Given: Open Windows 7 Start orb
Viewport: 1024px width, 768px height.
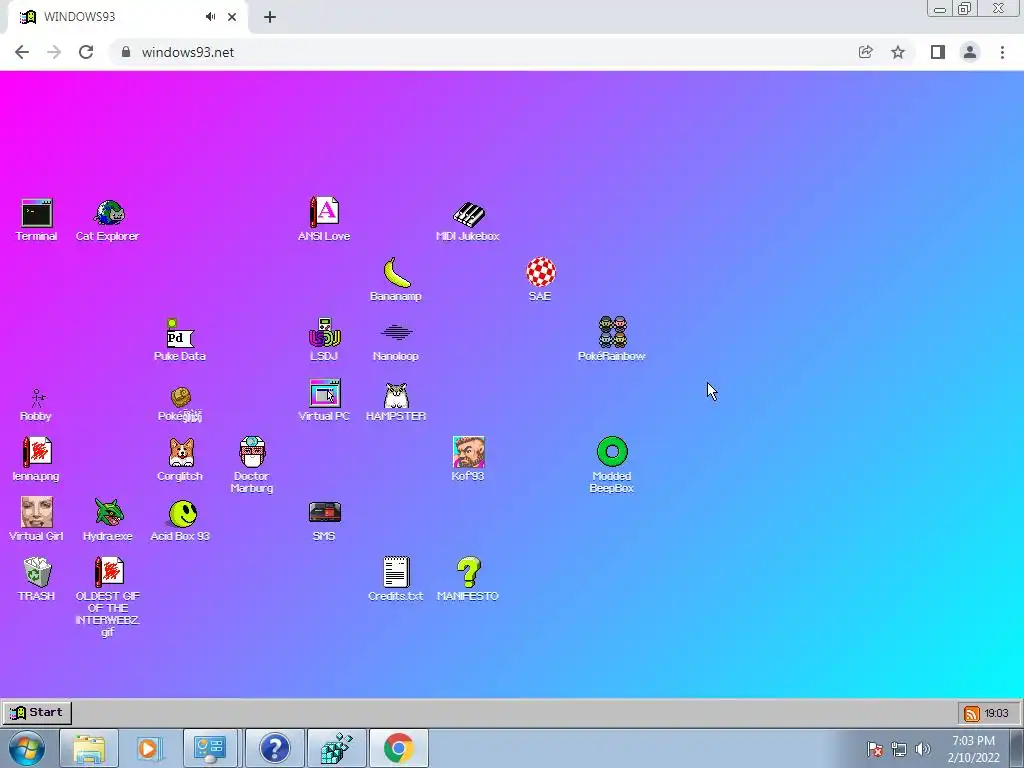Looking at the screenshot, I should tap(27, 748).
